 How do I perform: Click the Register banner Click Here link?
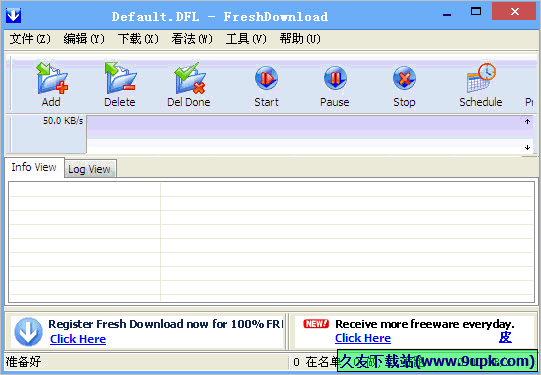(x=78, y=339)
